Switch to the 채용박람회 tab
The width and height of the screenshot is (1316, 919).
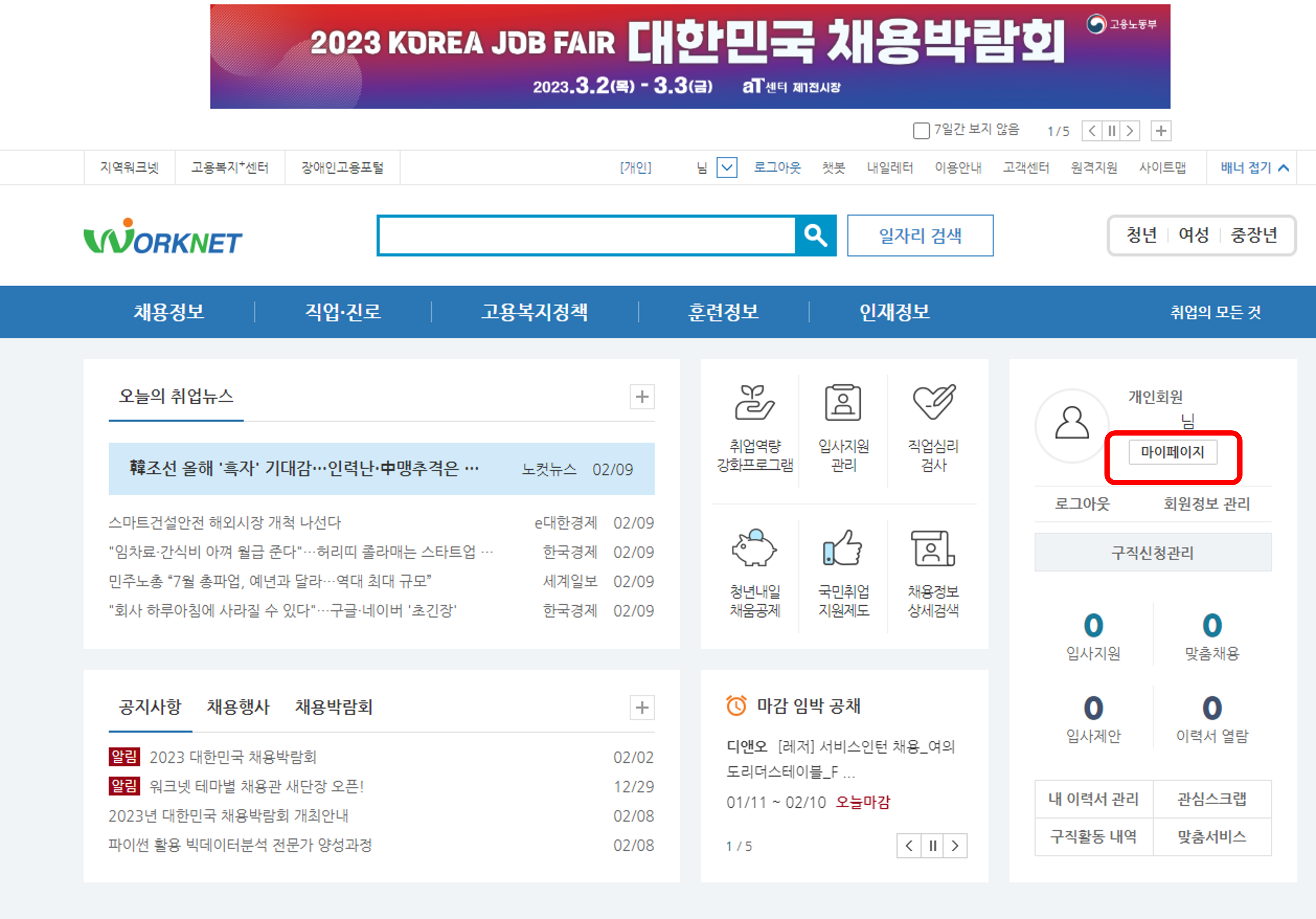[x=334, y=707]
